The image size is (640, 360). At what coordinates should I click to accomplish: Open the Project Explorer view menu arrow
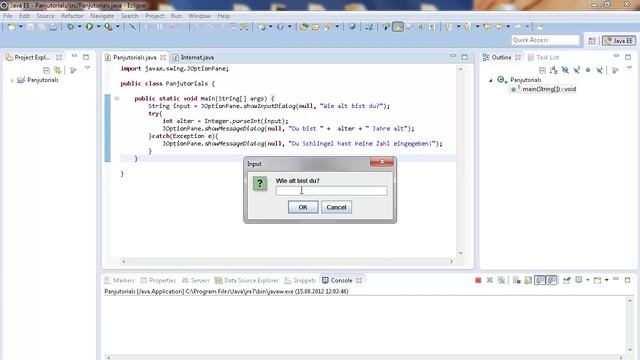pyautogui.click(x=87, y=69)
